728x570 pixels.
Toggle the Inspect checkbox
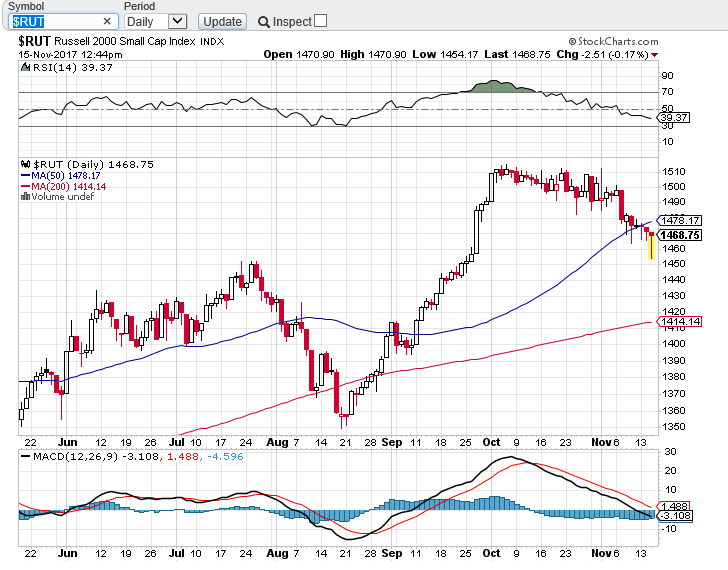[320, 21]
